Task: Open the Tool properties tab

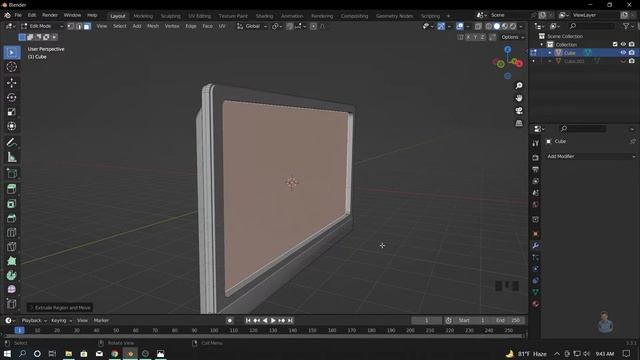Action: [x=536, y=143]
